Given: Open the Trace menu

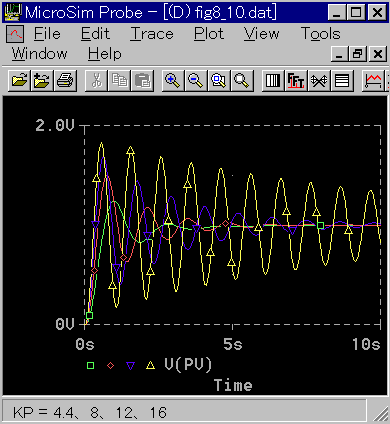Looking at the screenshot, I should tap(152, 34).
